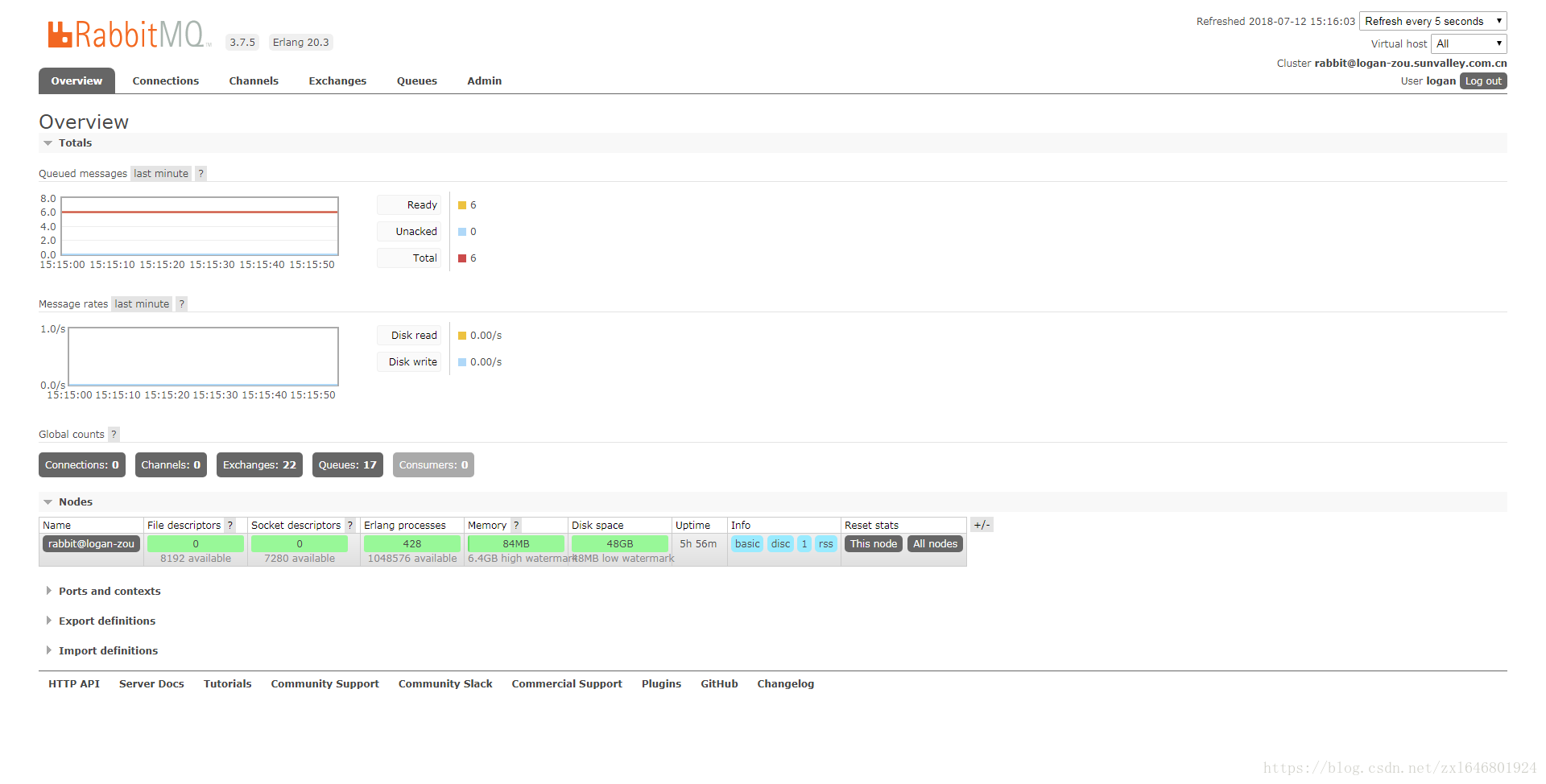The width and height of the screenshot is (1546, 784).
Task: Open the Tutorials link
Action: (x=228, y=683)
